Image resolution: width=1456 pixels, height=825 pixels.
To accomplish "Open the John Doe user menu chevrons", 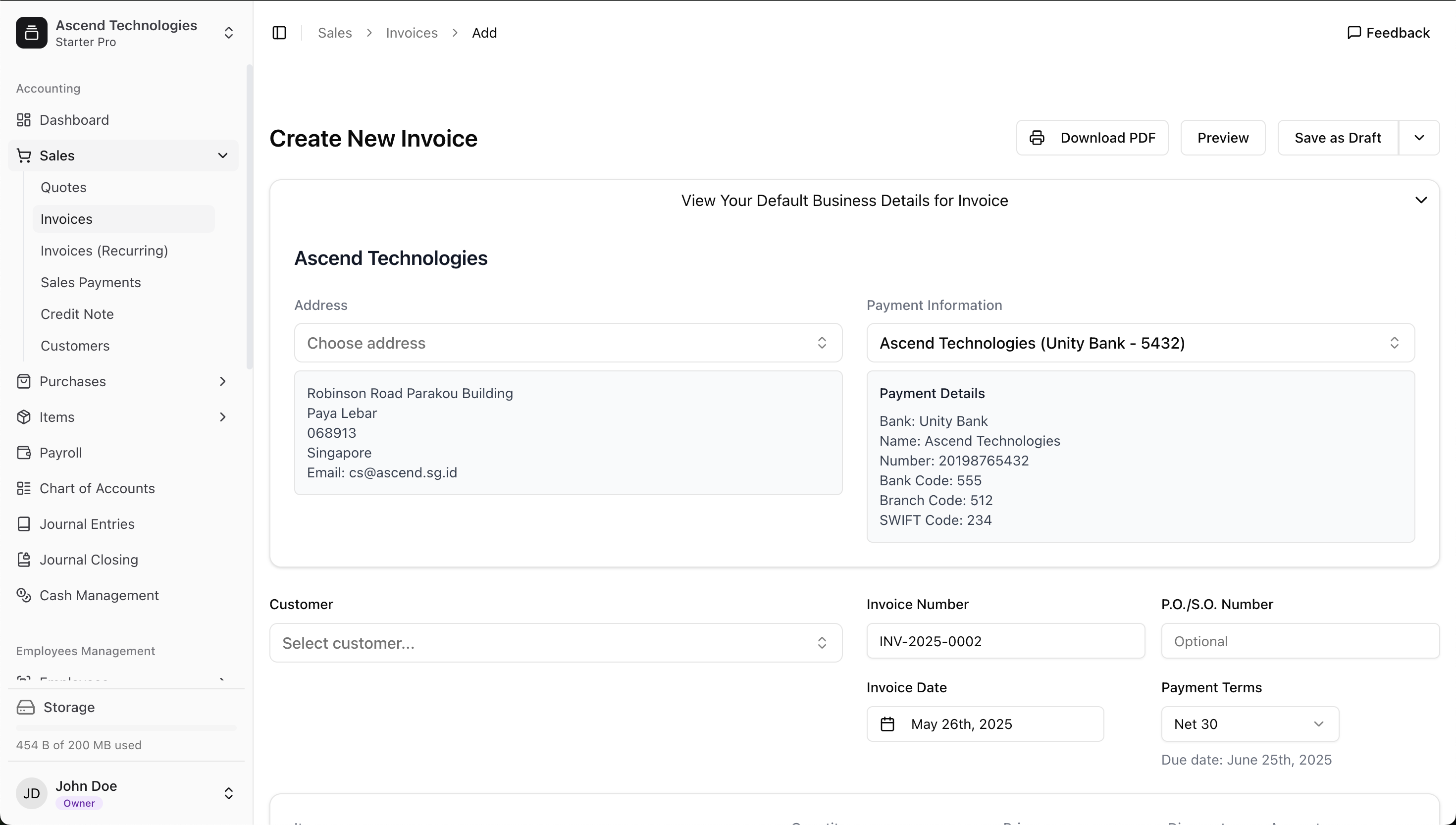I will 229,793.
